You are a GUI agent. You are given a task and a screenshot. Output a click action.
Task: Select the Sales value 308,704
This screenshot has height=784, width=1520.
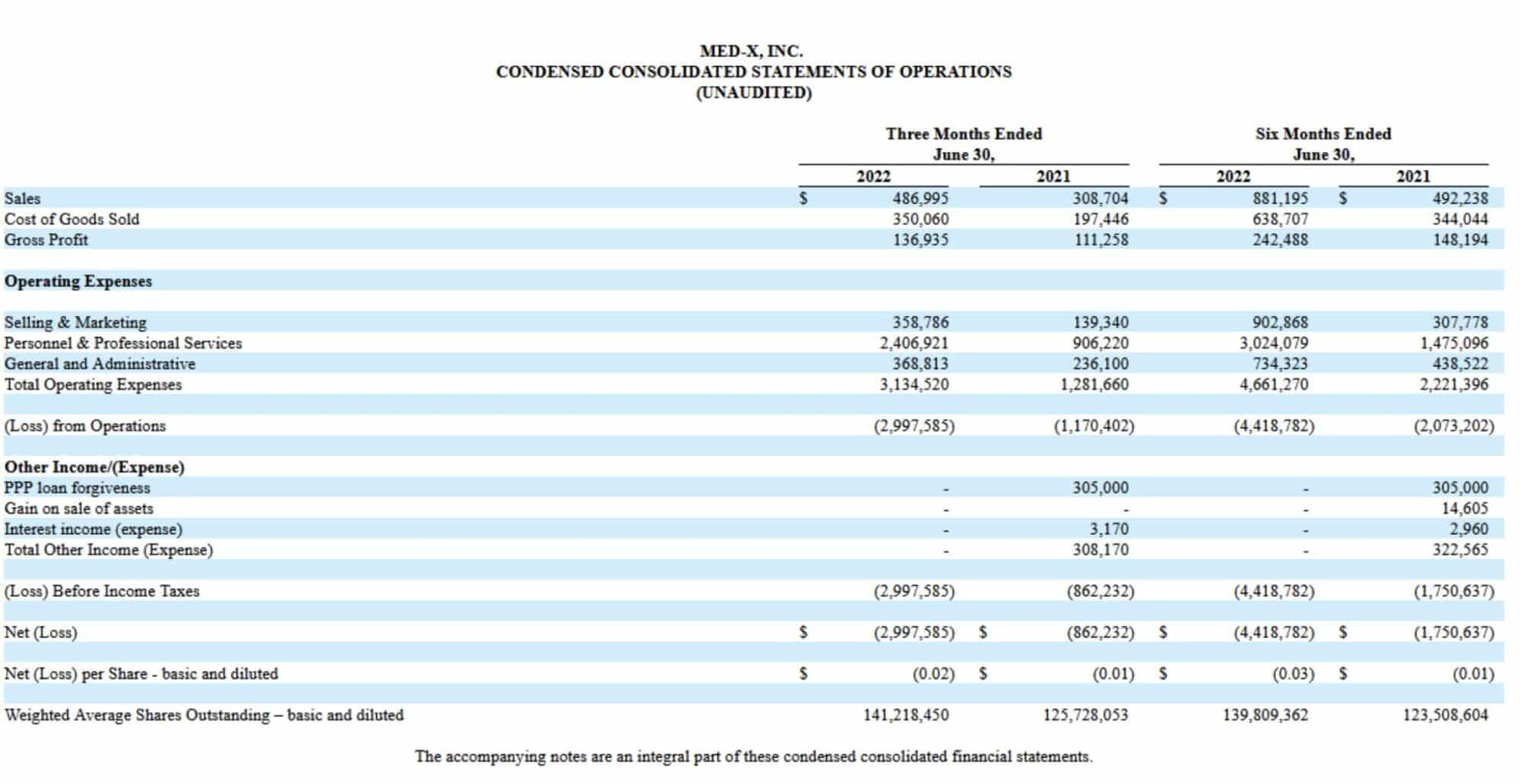[1100, 198]
